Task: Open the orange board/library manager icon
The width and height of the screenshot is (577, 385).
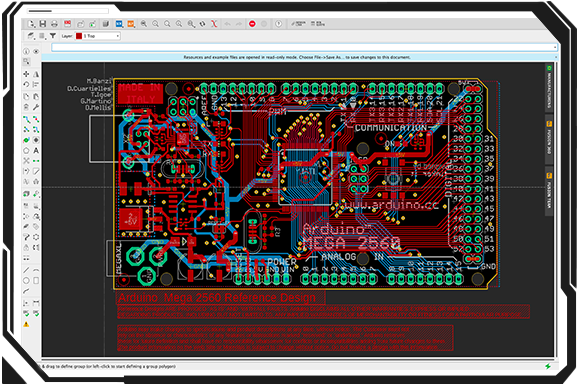Action: point(131,24)
